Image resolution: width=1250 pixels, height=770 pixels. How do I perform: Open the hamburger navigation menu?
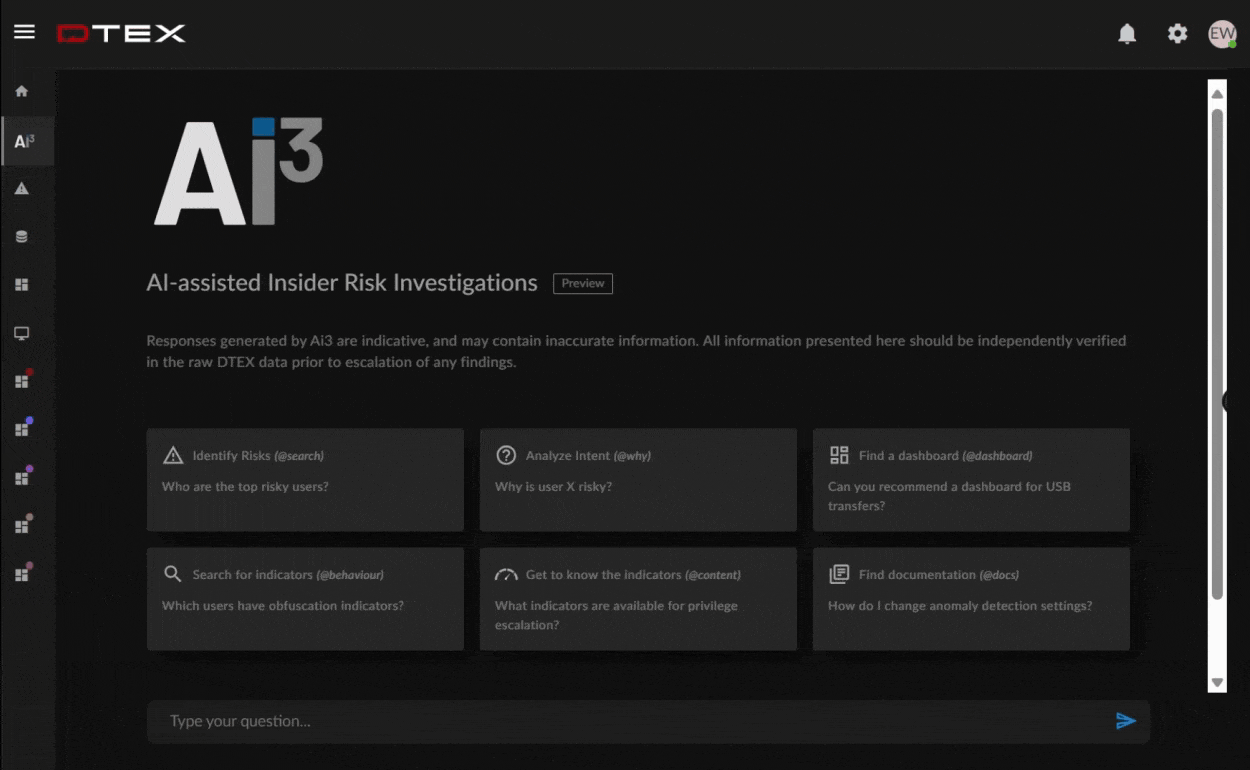point(24,32)
